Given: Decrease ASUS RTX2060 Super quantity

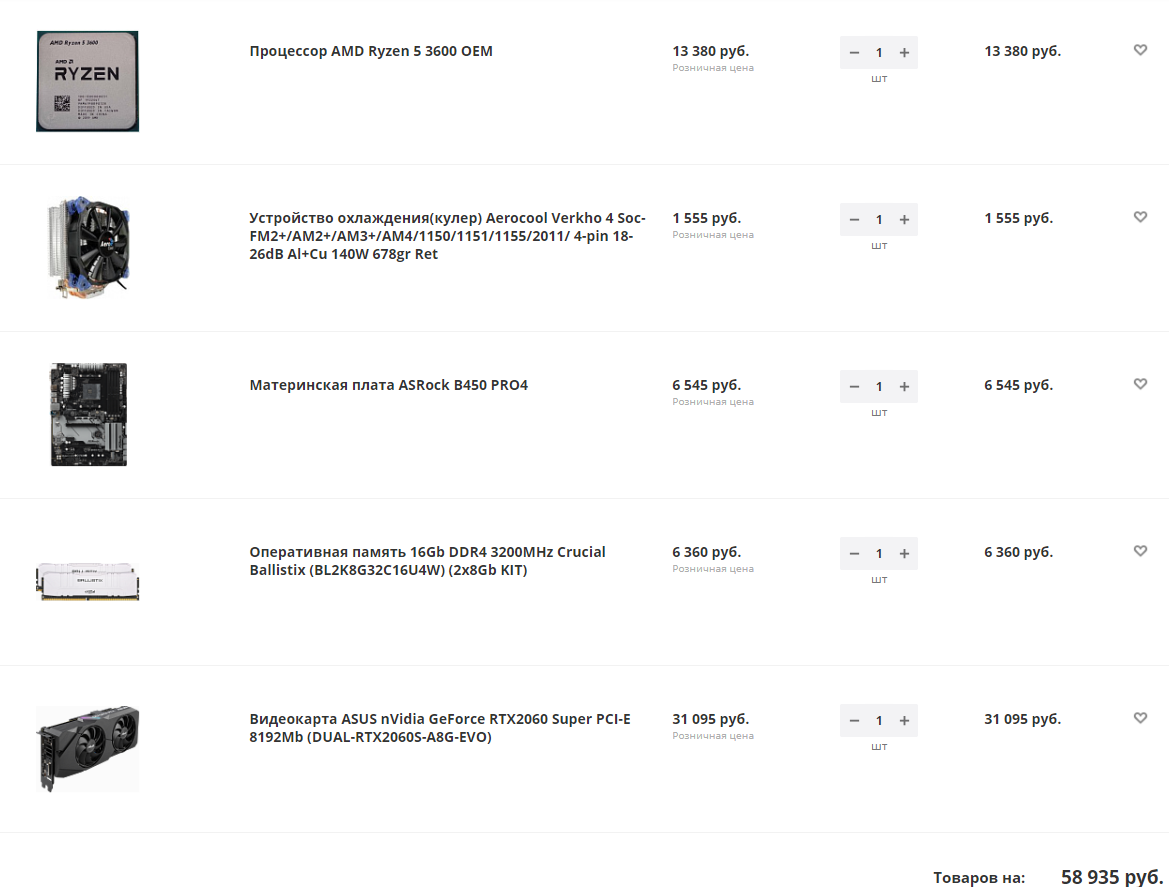Looking at the screenshot, I should (854, 720).
